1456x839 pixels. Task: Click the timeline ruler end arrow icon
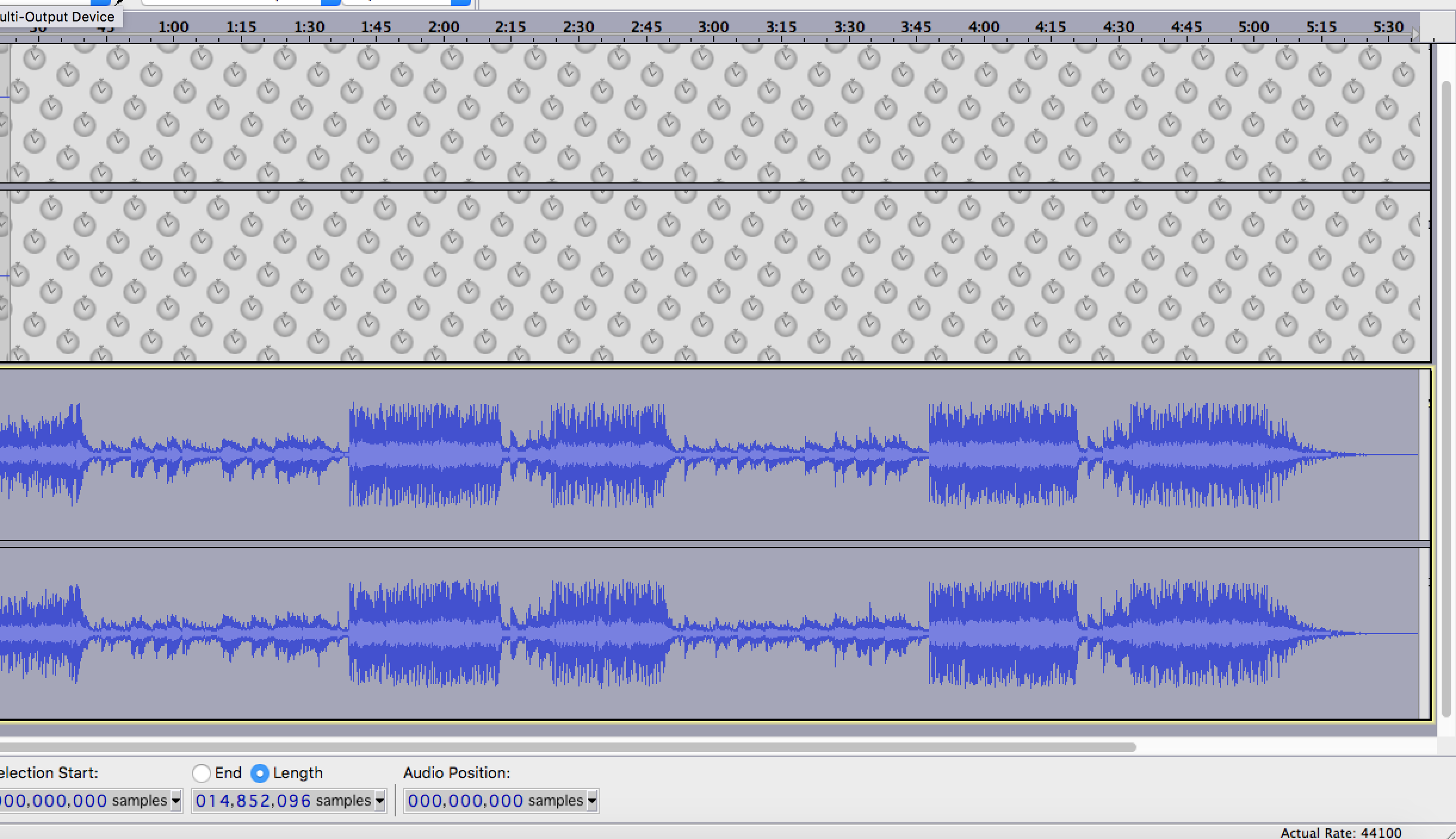point(1415,35)
